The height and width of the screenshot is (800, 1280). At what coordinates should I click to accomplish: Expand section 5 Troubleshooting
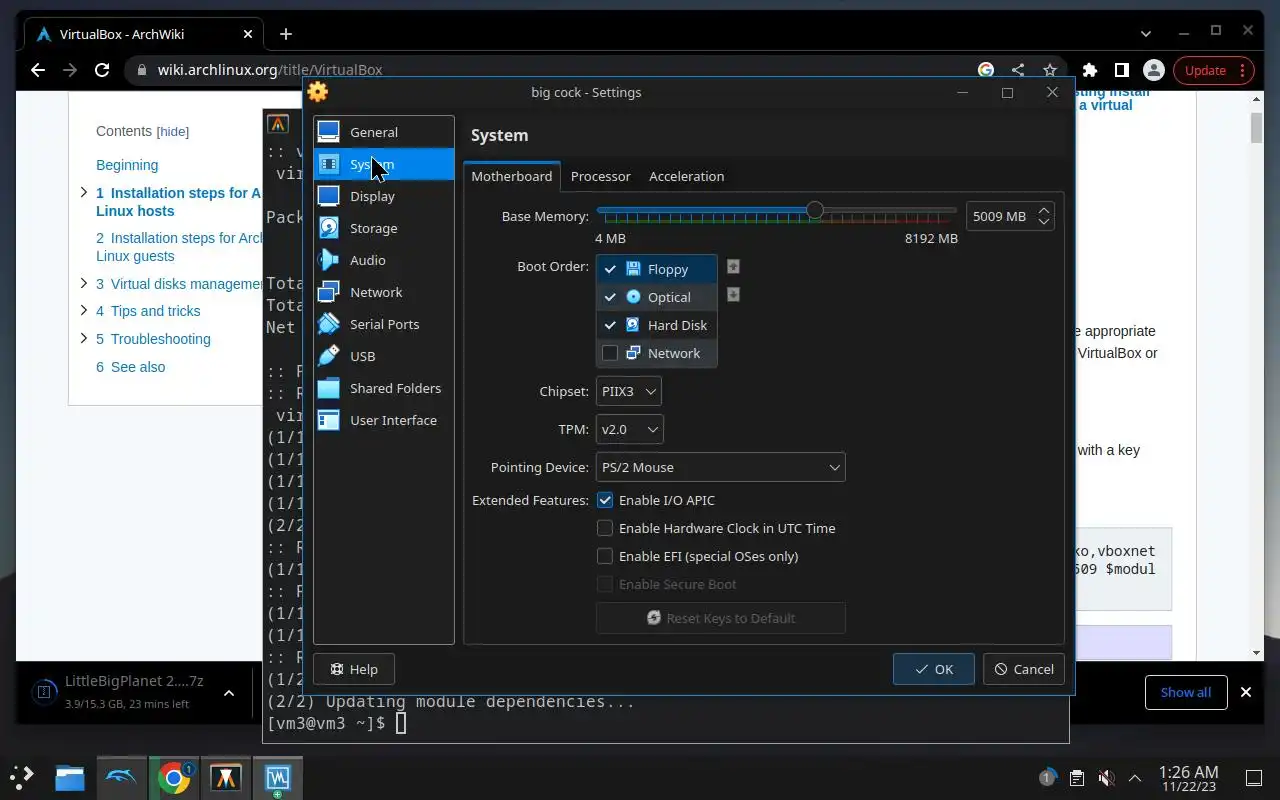[x=84, y=338]
